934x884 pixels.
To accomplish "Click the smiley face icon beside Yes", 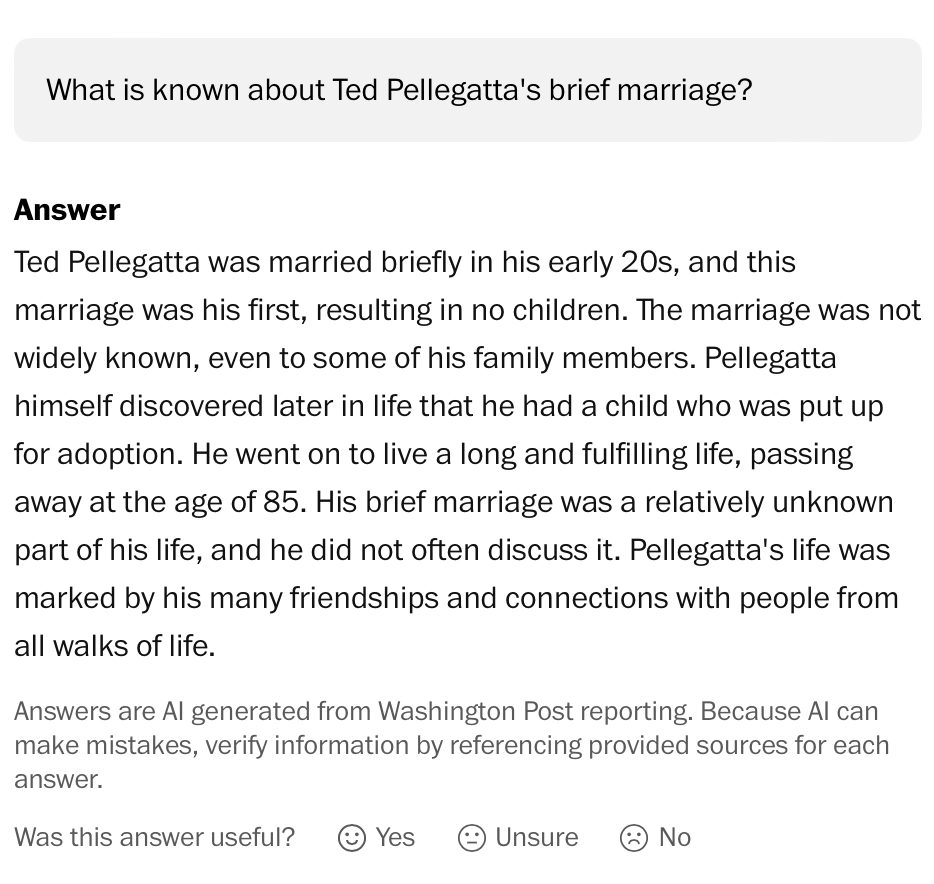I will coord(352,837).
